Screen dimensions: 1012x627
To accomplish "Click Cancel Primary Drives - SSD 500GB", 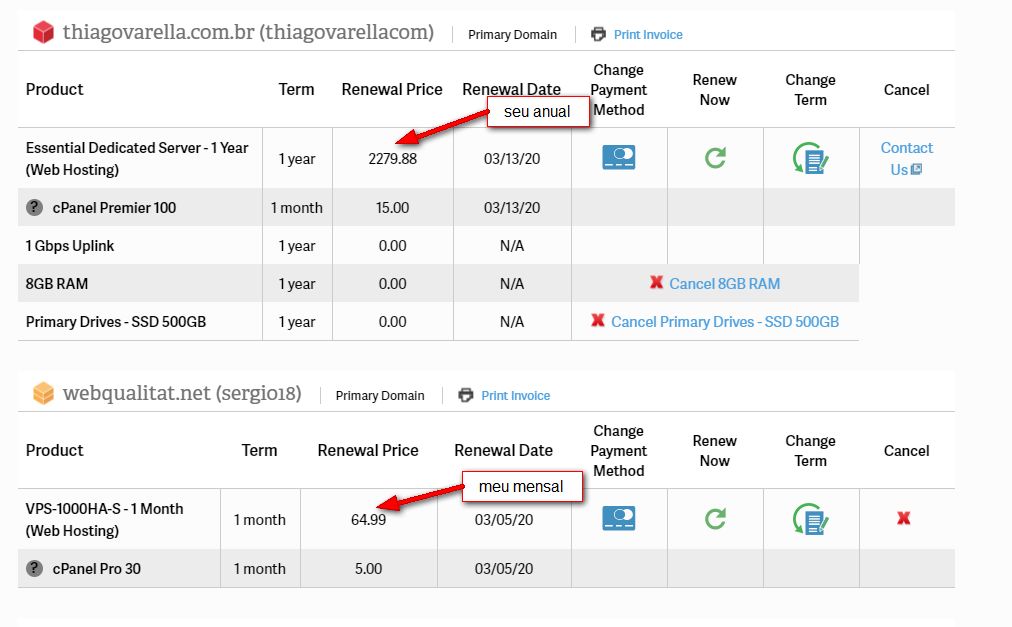I will (x=724, y=322).
